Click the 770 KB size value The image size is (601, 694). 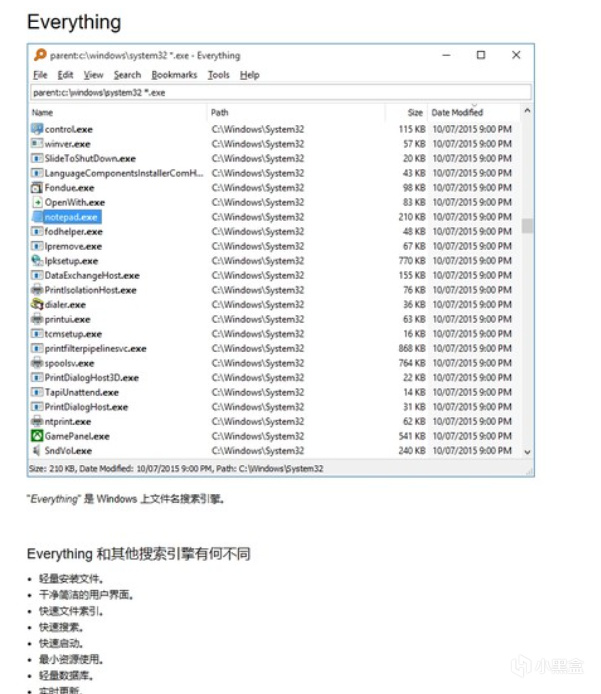(x=412, y=261)
